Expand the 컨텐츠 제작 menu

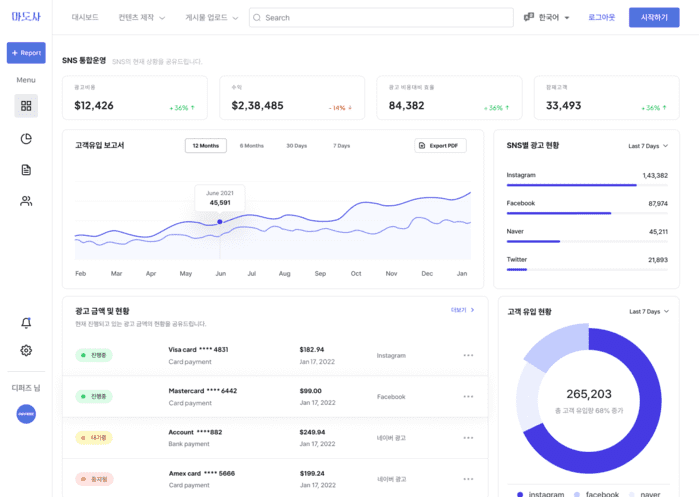pyautogui.click(x=141, y=18)
